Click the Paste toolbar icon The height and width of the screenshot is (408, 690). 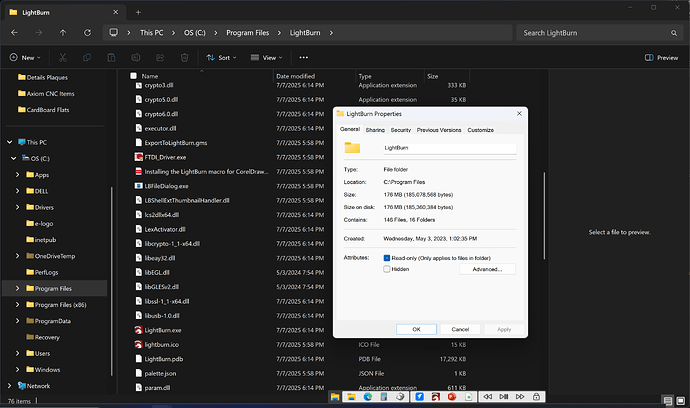[x=111, y=58]
